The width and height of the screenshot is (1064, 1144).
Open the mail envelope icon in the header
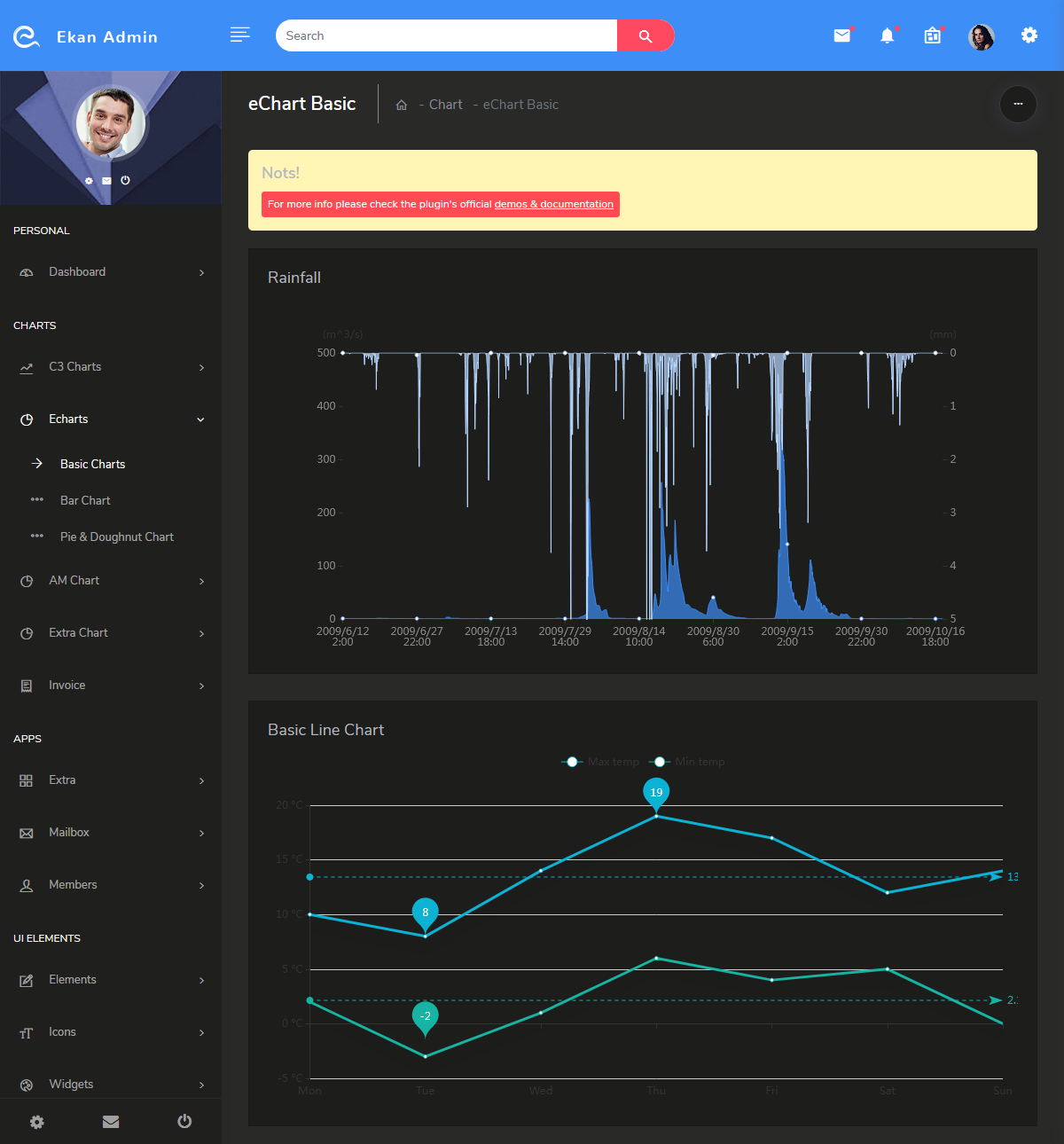tap(841, 35)
